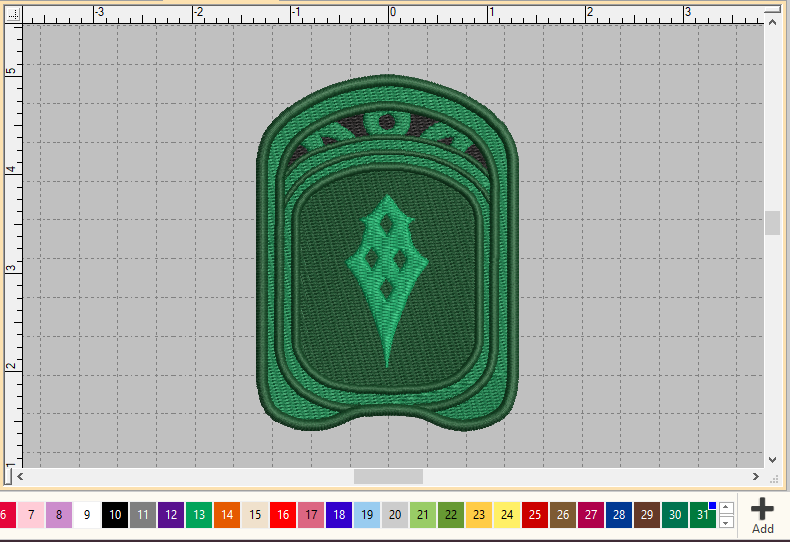Select color swatch 28 navy blue

tap(619, 515)
